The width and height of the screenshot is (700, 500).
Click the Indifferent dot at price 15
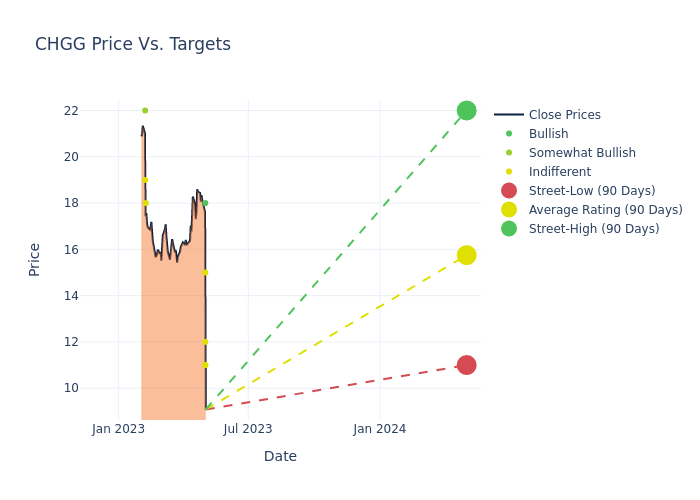pyautogui.click(x=205, y=272)
